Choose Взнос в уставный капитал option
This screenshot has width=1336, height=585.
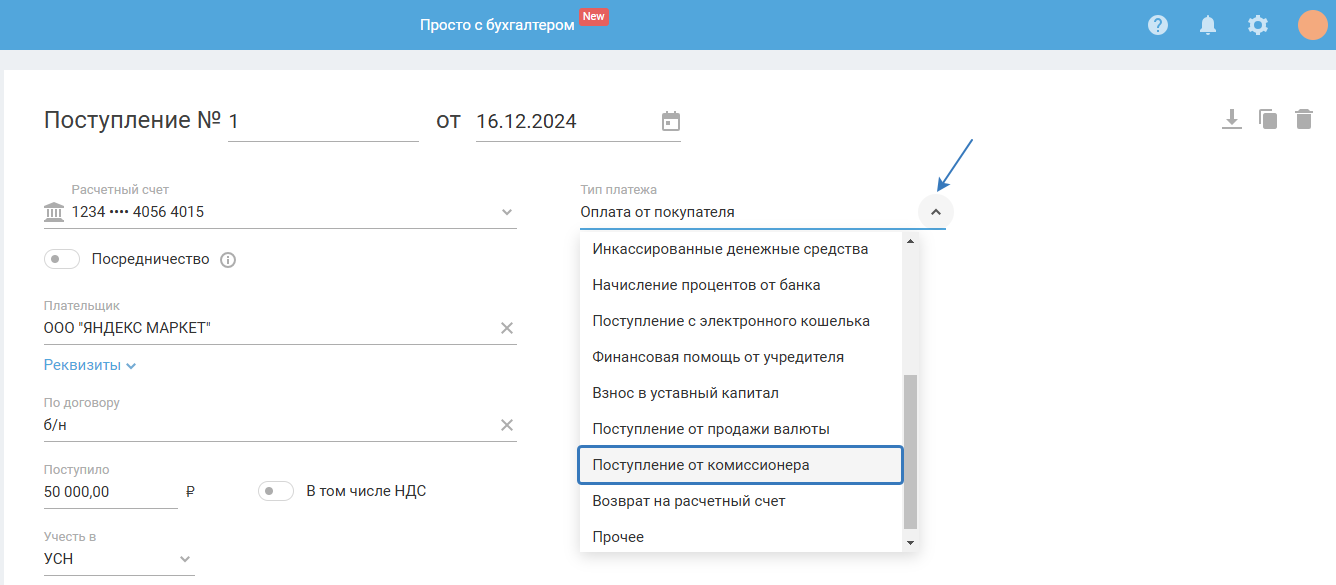coord(685,393)
